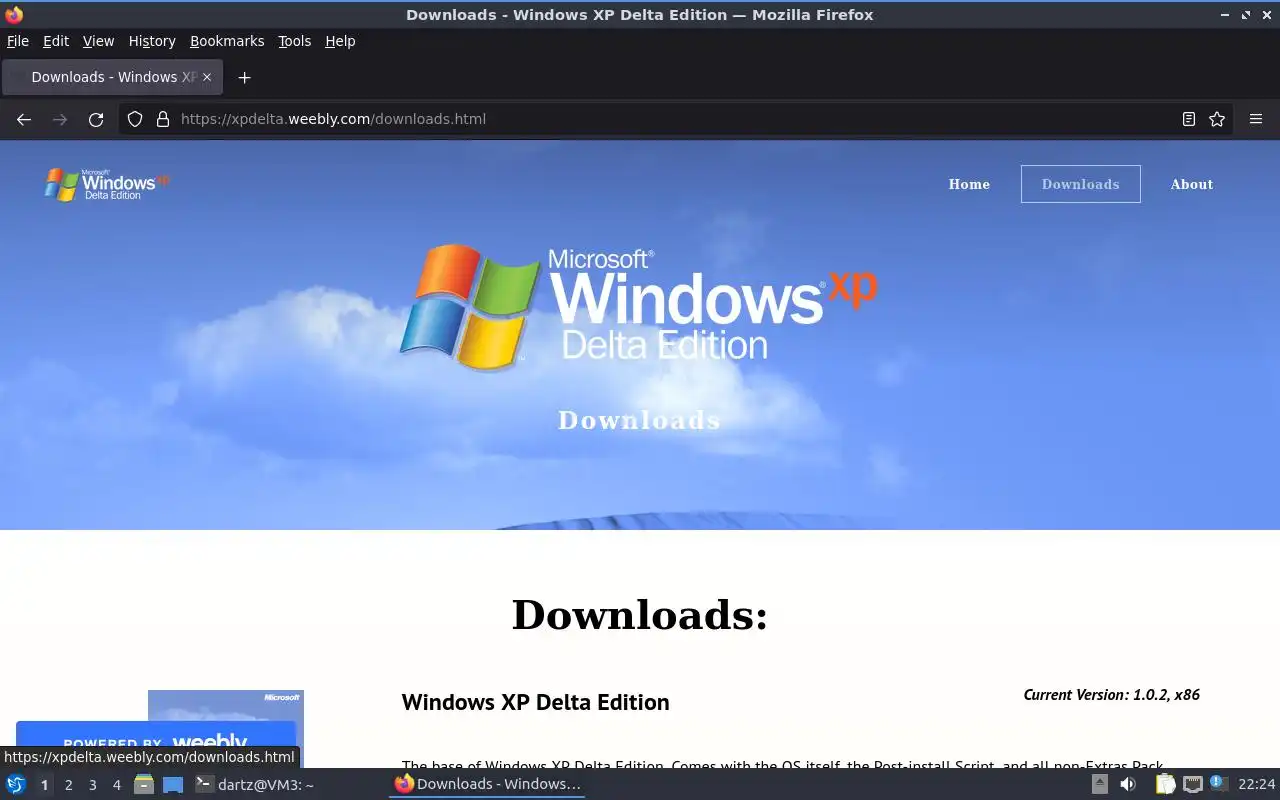The height and width of the screenshot is (800, 1280).
Task: Open the Firefox hamburger application menu
Action: click(1256, 119)
